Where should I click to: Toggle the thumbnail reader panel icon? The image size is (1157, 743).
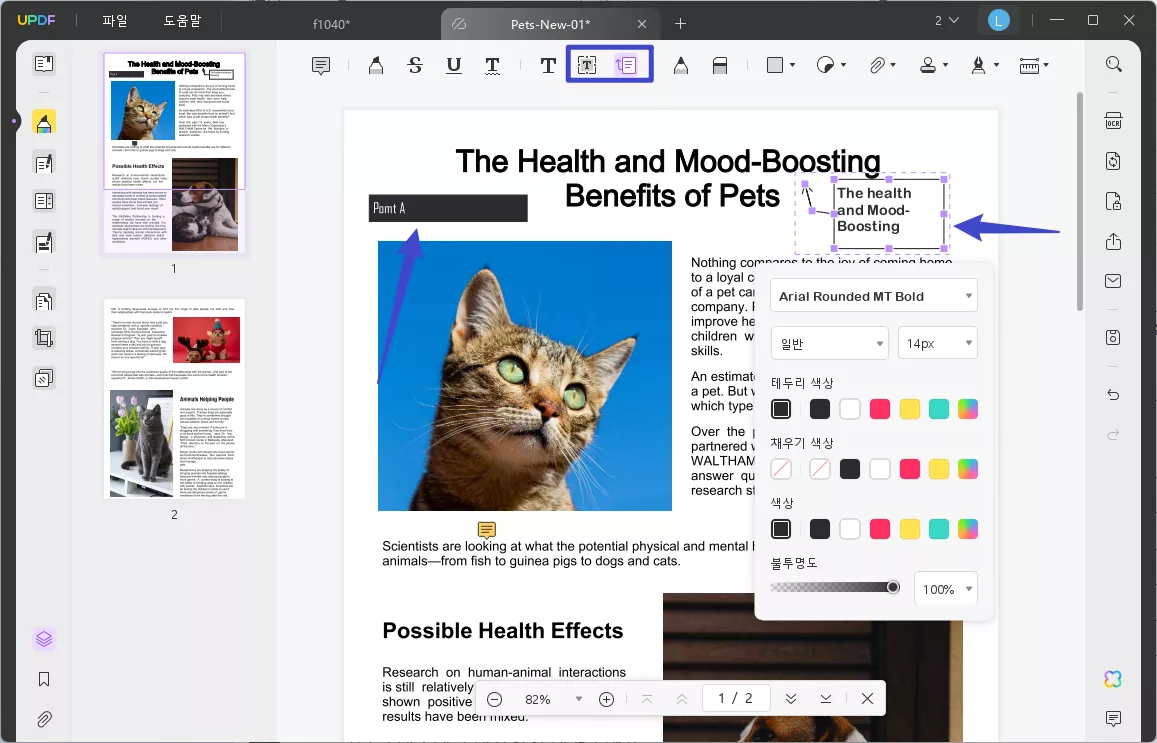44,64
